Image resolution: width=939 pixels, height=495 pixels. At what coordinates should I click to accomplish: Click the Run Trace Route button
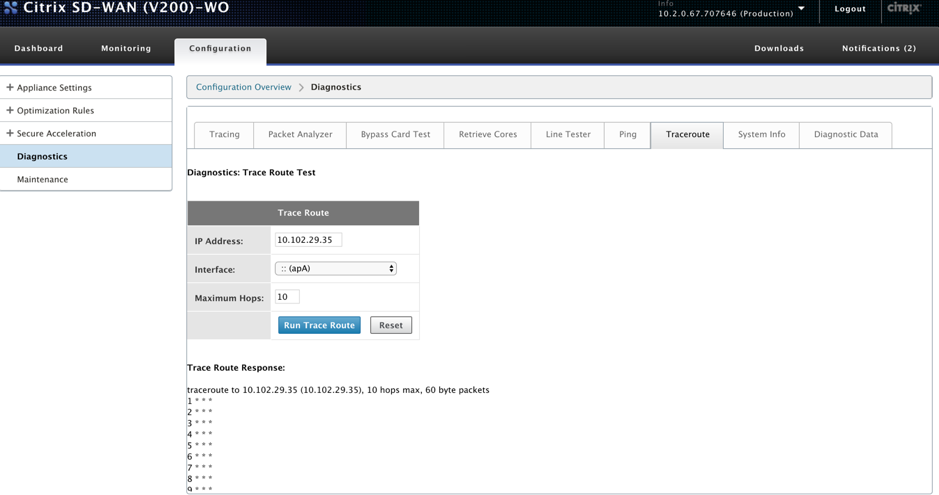point(319,325)
